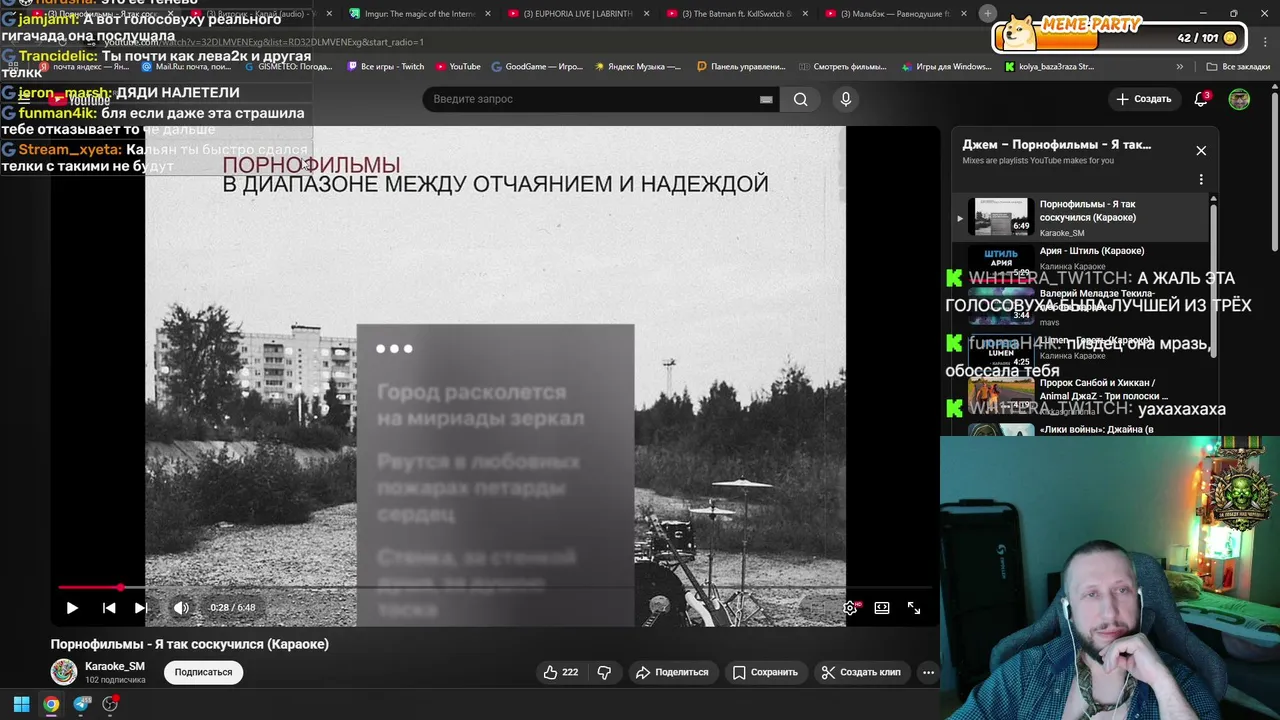This screenshot has width=1280, height=720.
Task: Toggle theater mode in player
Action: click(882, 607)
